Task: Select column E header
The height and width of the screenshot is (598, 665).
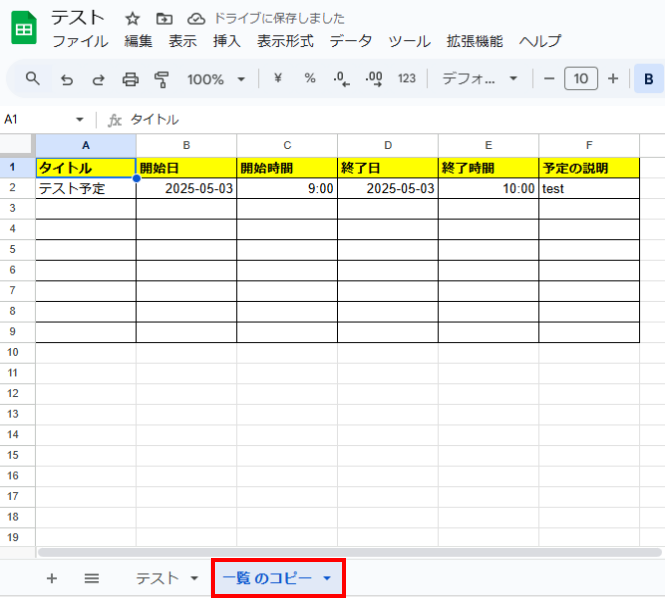Action: point(489,145)
